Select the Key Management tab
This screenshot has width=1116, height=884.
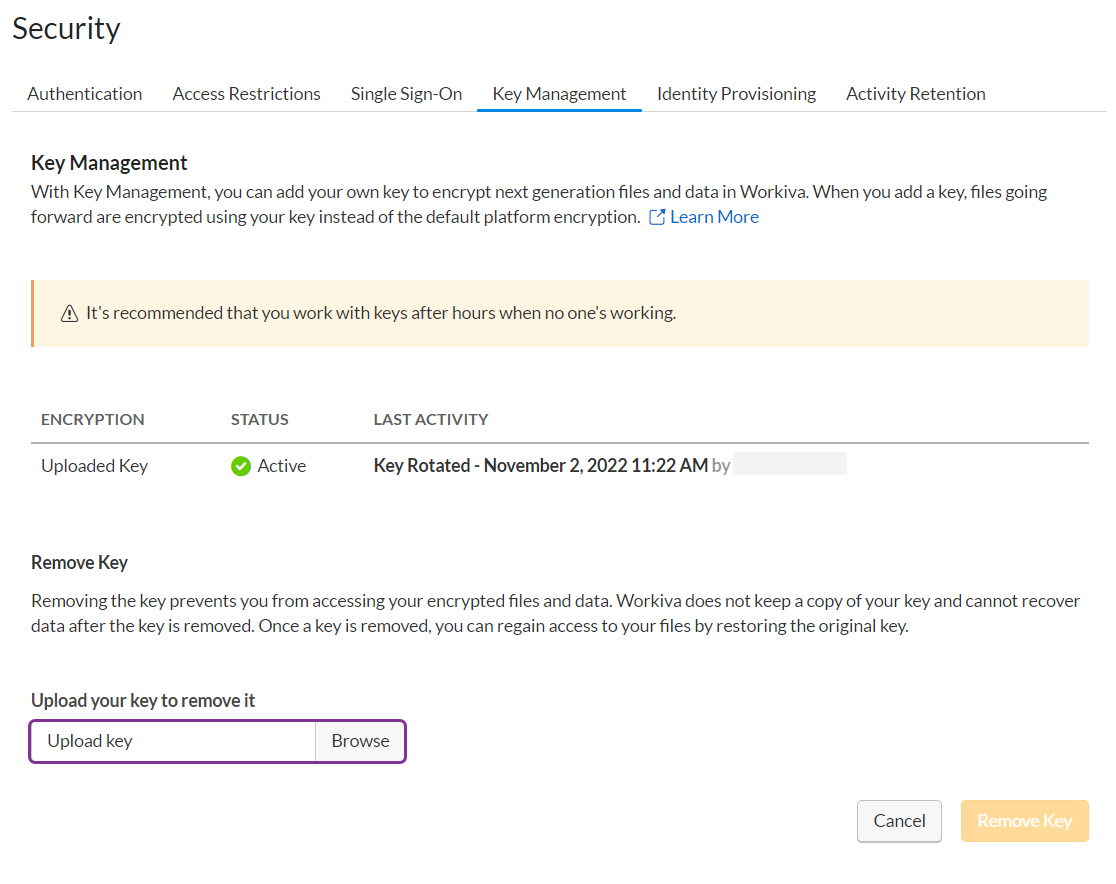[x=559, y=94]
